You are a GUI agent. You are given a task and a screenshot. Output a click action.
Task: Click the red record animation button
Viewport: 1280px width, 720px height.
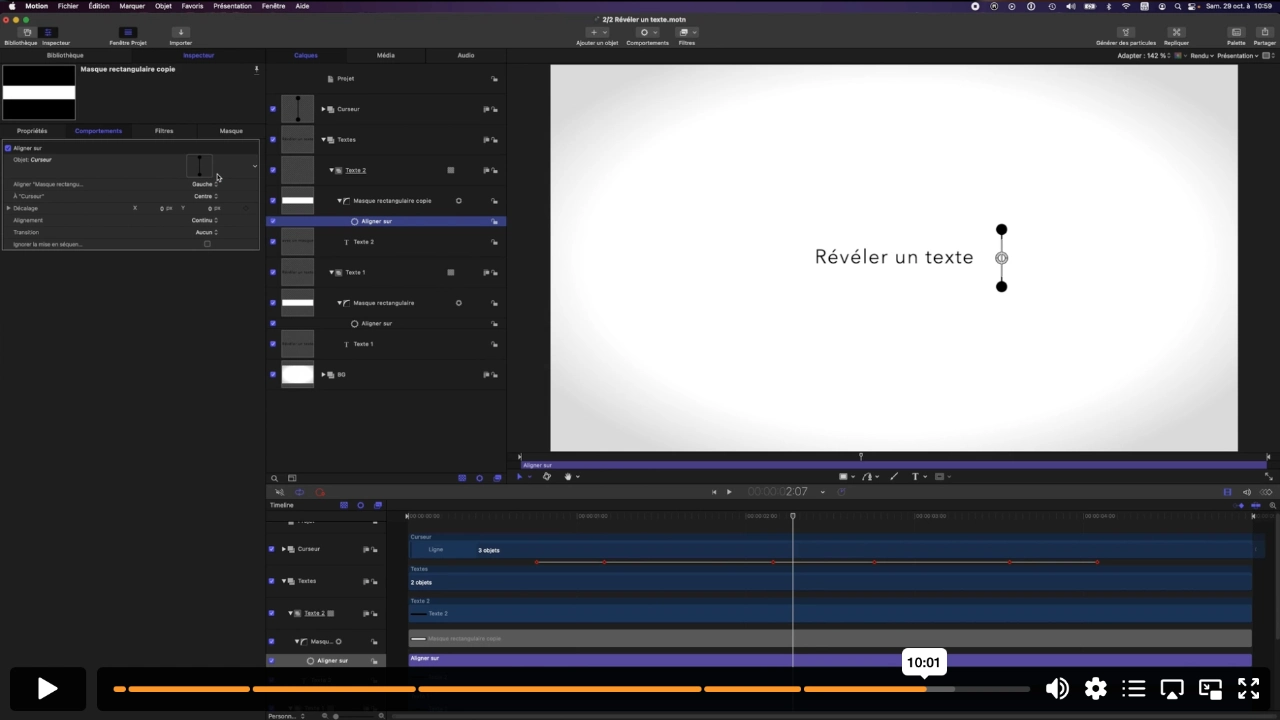(x=320, y=492)
